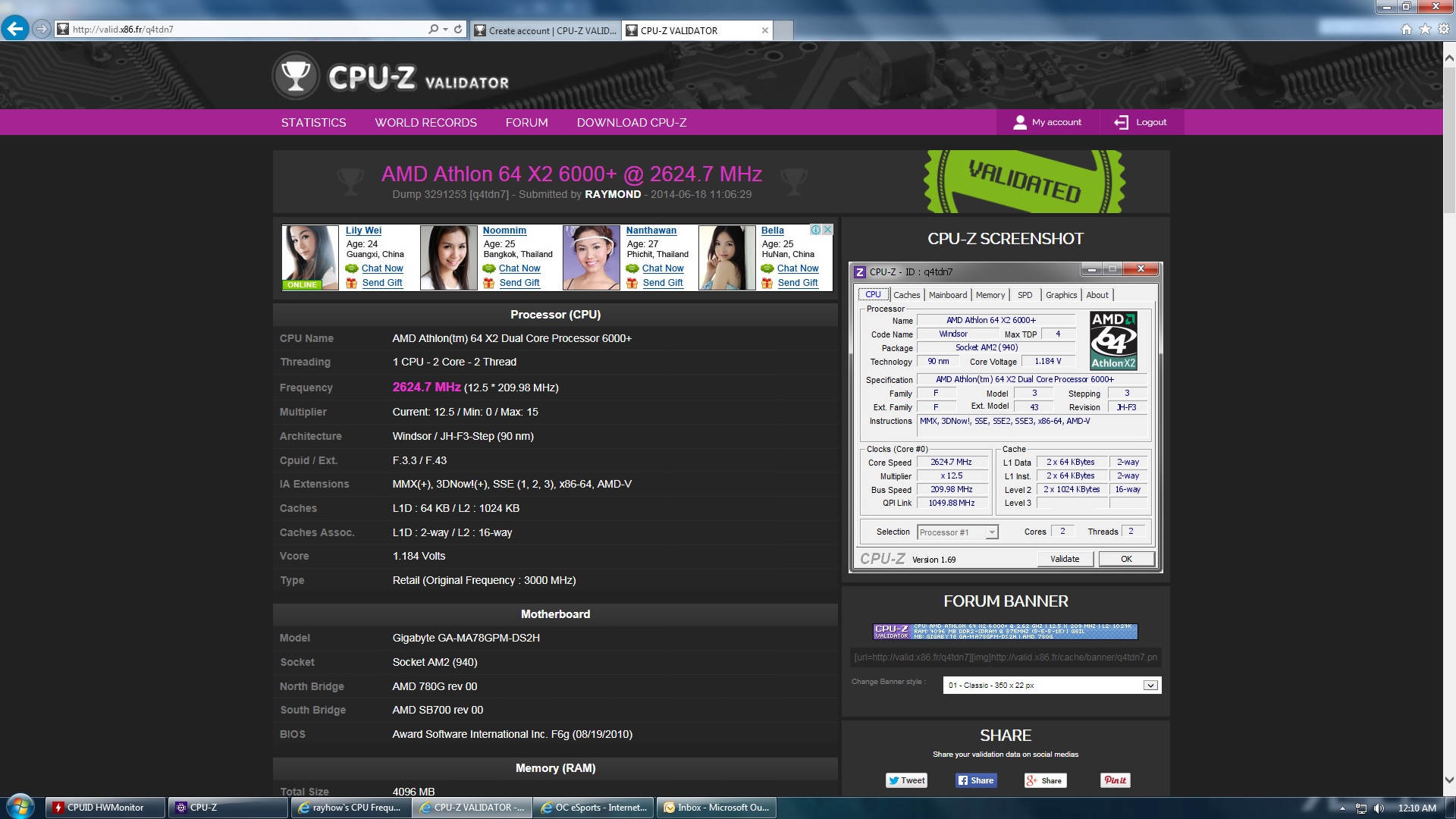Image resolution: width=1456 pixels, height=819 pixels.
Task: Open DOWNLOAD CPU-Z menu item
Action: tap(631, 122)
